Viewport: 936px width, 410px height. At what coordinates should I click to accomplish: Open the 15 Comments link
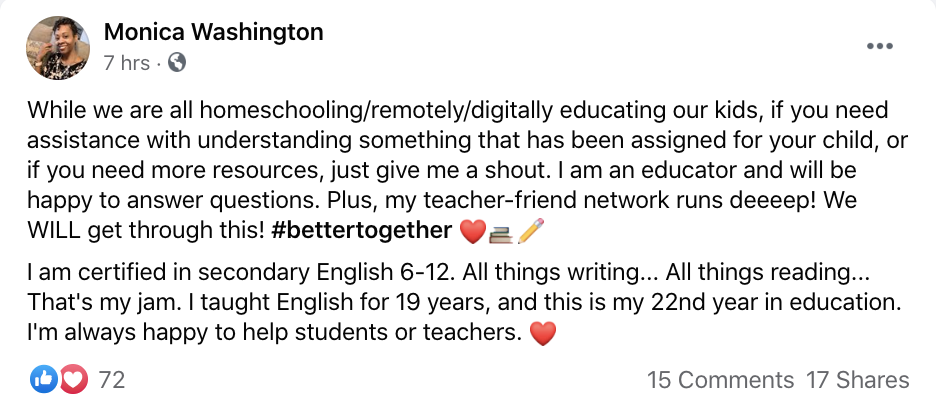720,380
